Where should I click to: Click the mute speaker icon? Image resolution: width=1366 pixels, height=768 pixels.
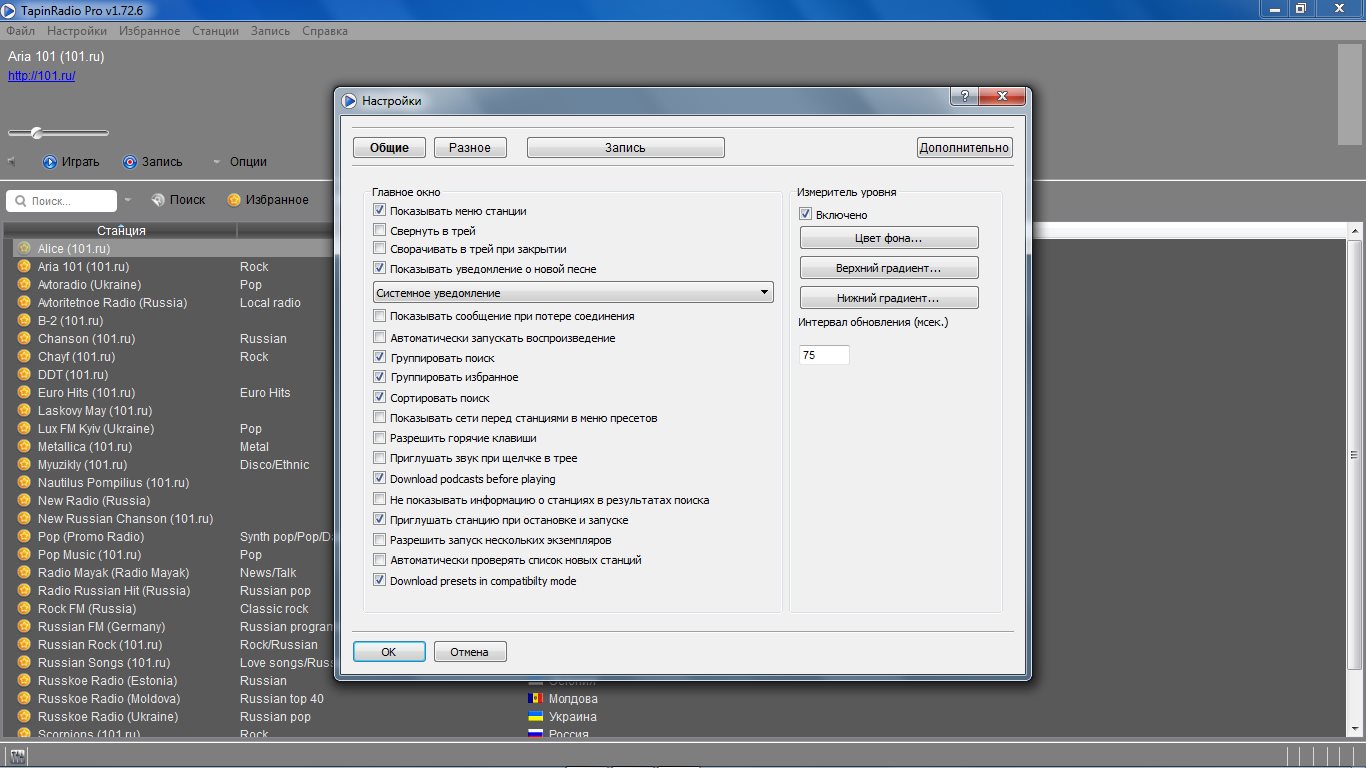[x=12, y=162]
